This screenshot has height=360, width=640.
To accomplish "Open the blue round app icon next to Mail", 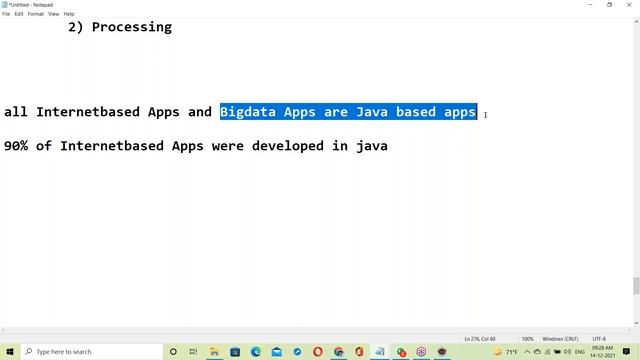I will click(297, 351).
